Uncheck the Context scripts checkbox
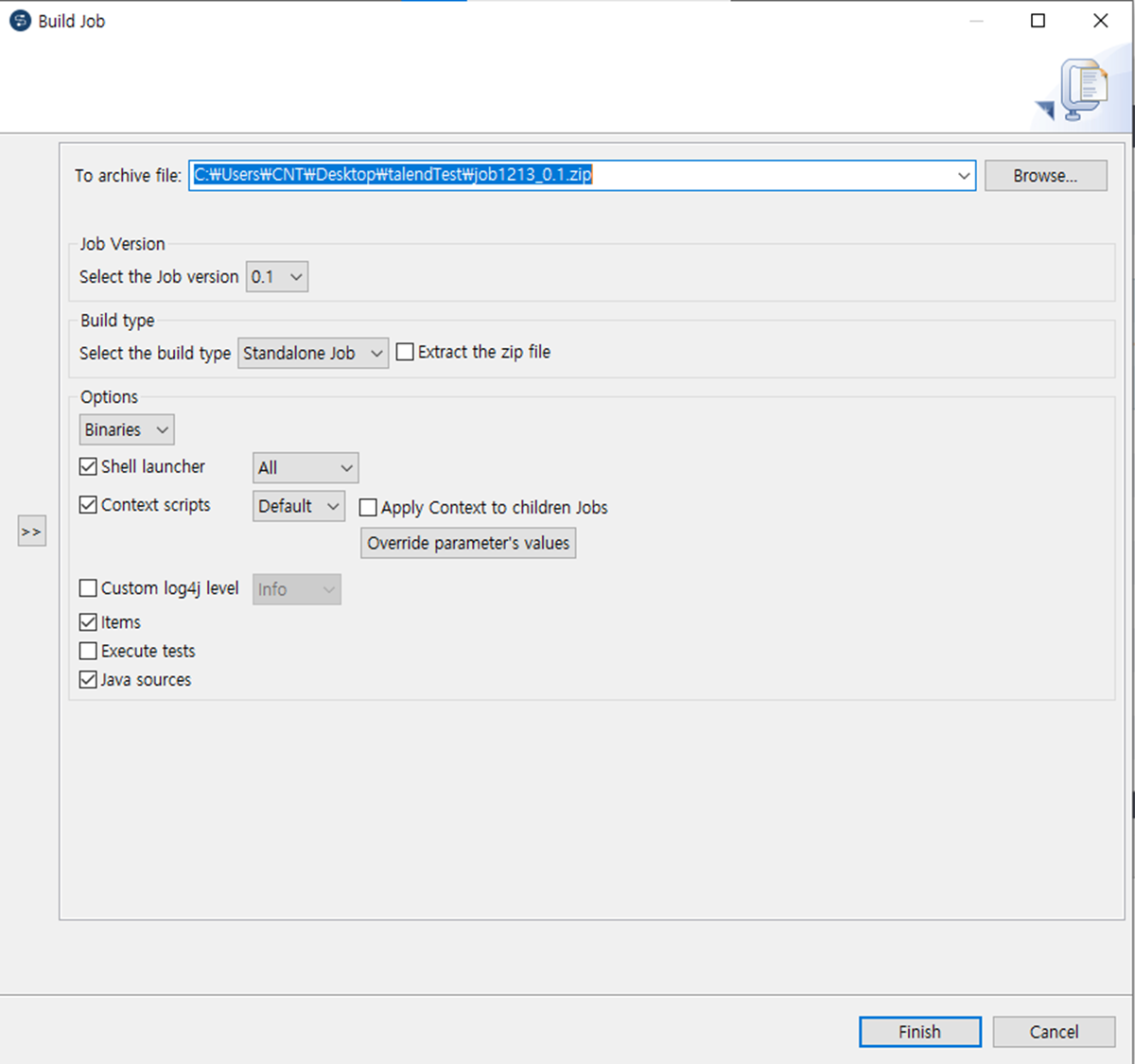Screen dimensions: 1135x1064 click(x=88, y=505)
